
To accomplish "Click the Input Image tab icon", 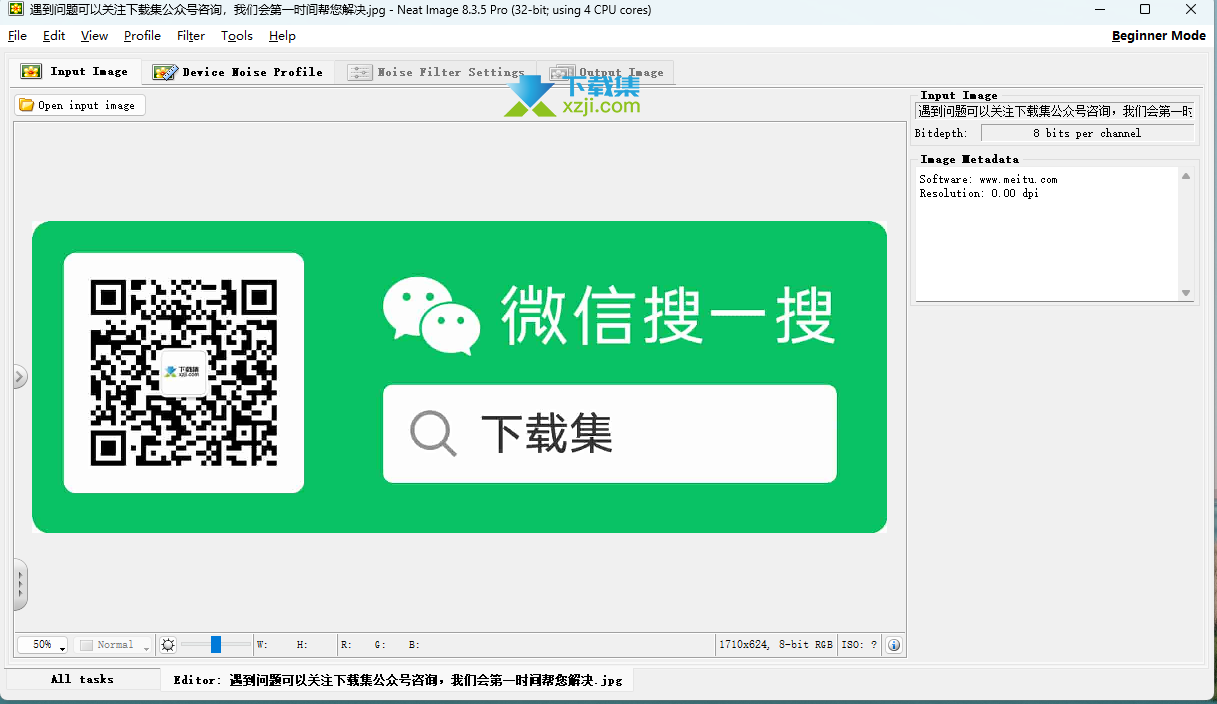I will (31, 72).
